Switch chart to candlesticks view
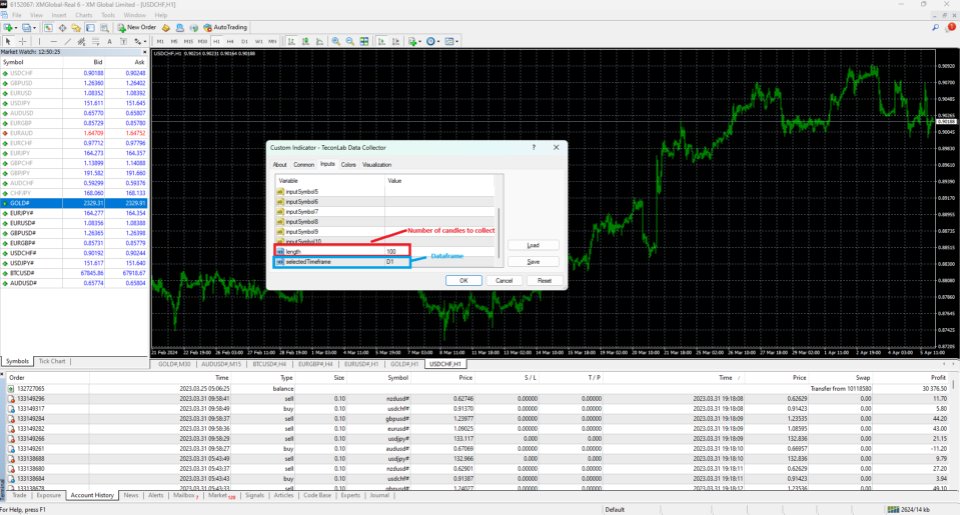Screen dimensions: 960x515 (306, 42)
